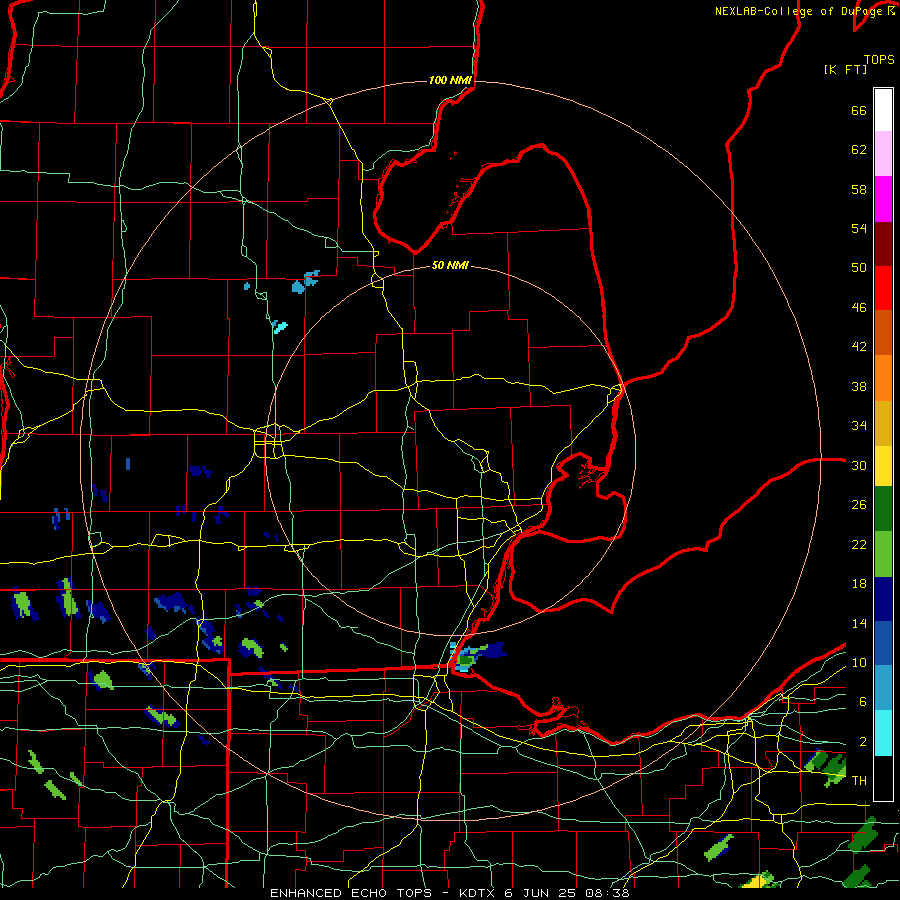Screen dimensions: 900x900
Task: Click the '30' scale label
Action: tap(859, 465)
